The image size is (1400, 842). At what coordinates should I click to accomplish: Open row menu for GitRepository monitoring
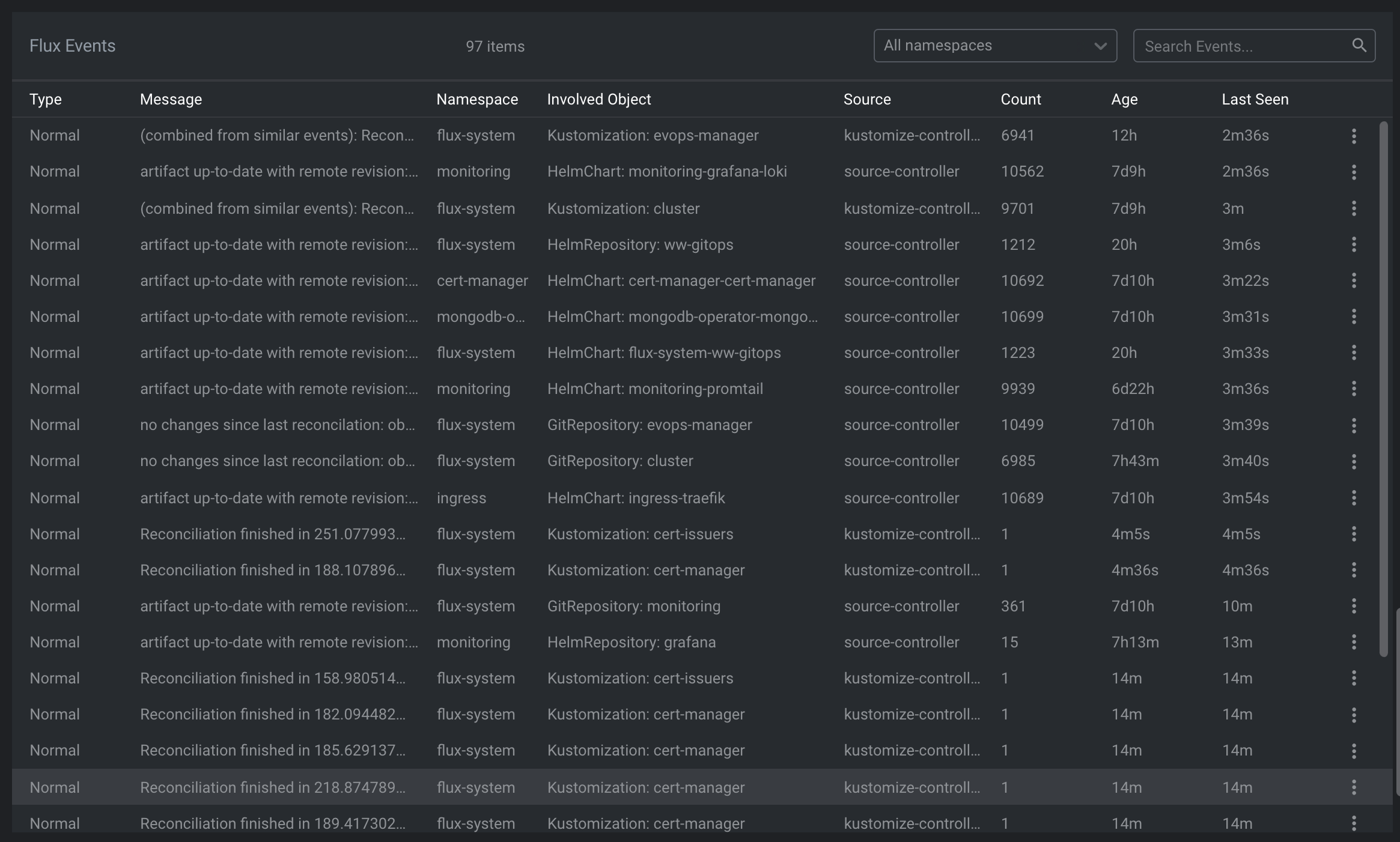(x=1354, y=606)
